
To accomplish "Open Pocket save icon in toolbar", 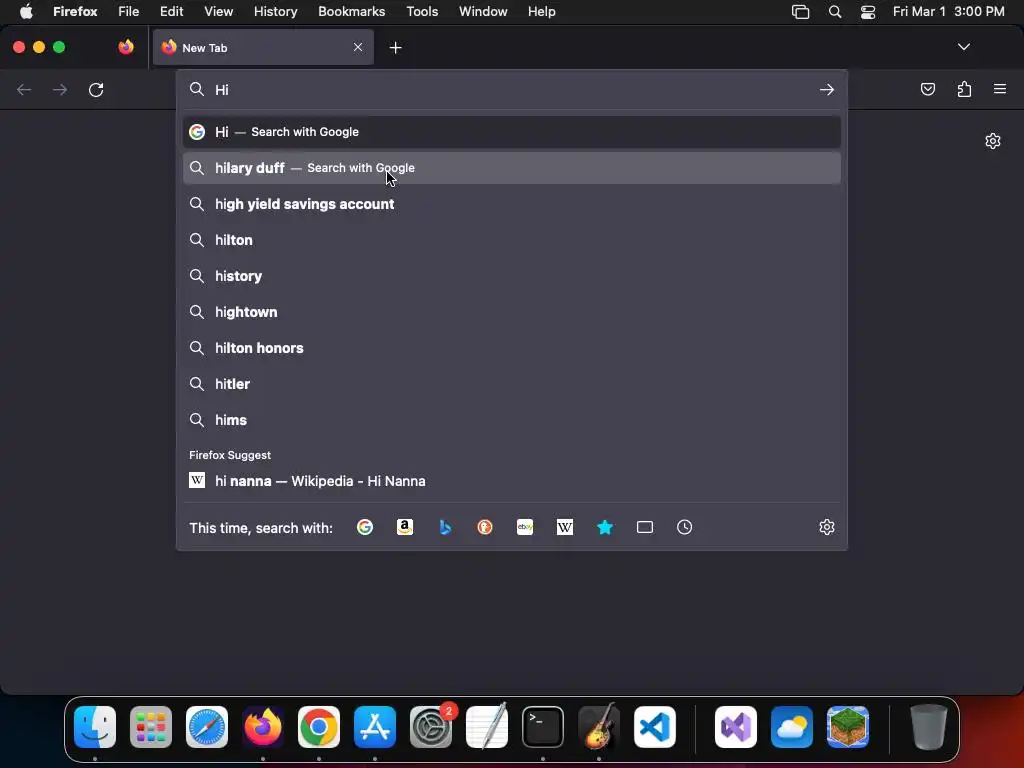I will coord(927,89).
